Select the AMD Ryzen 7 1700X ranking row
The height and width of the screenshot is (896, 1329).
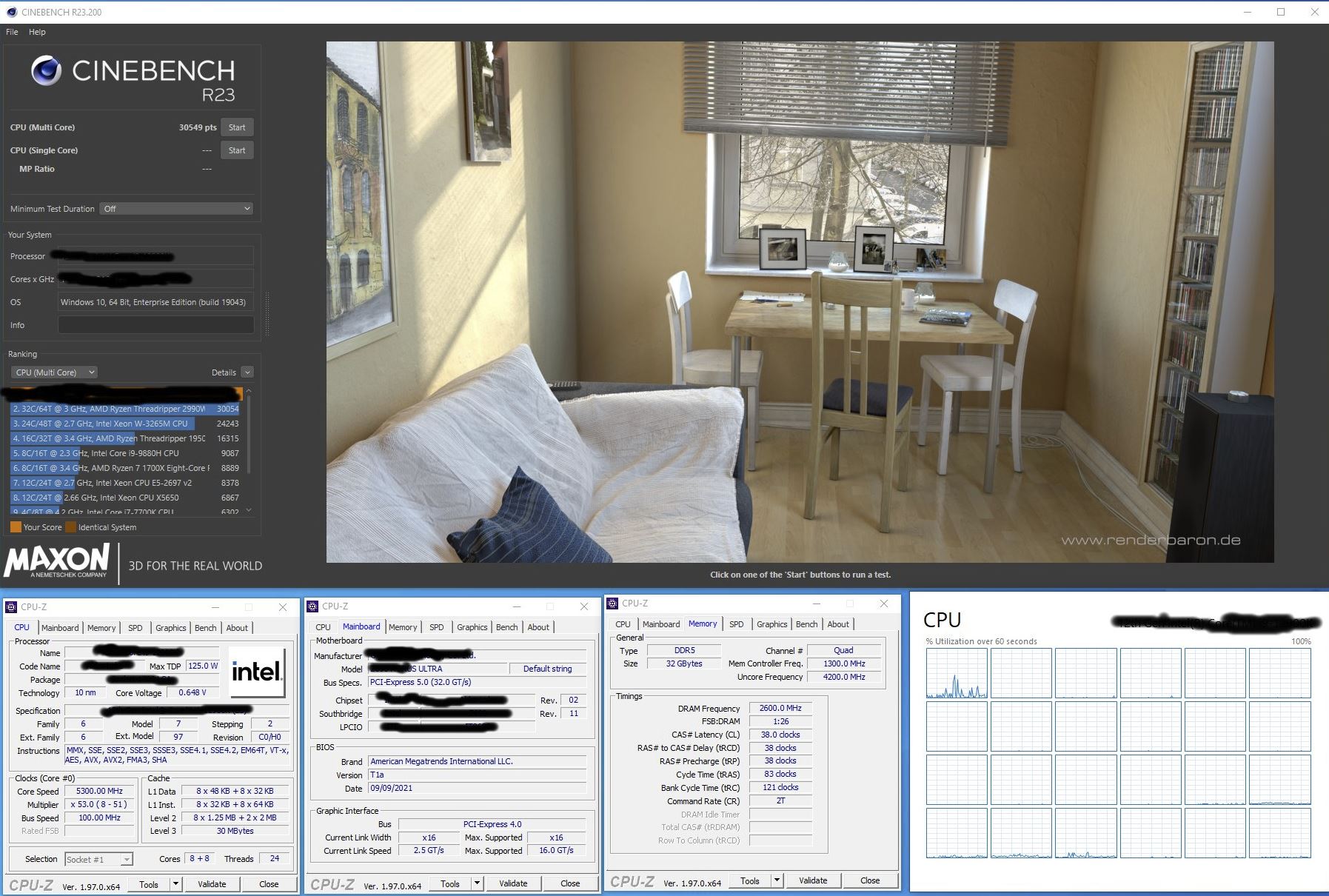pos(126,468)
